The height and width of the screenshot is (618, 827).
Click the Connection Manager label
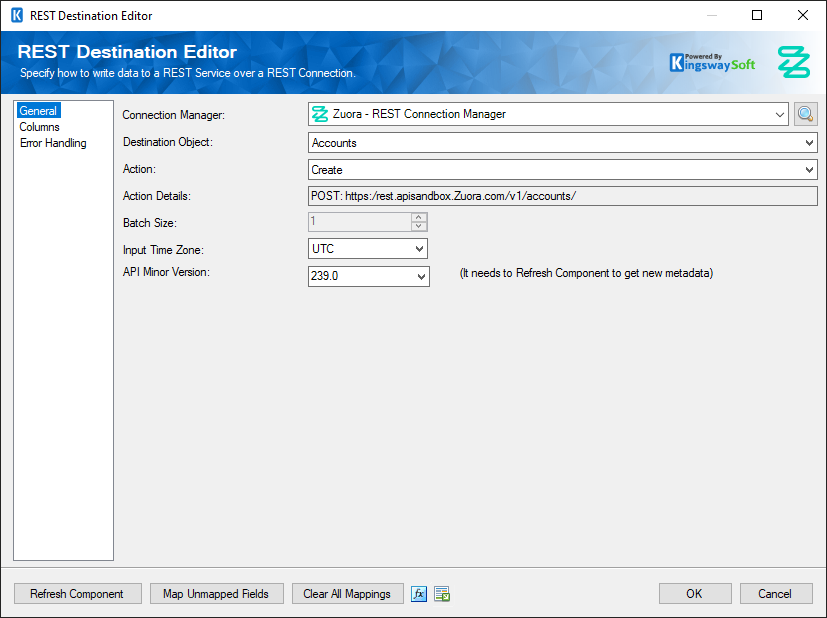coord(174,115)
